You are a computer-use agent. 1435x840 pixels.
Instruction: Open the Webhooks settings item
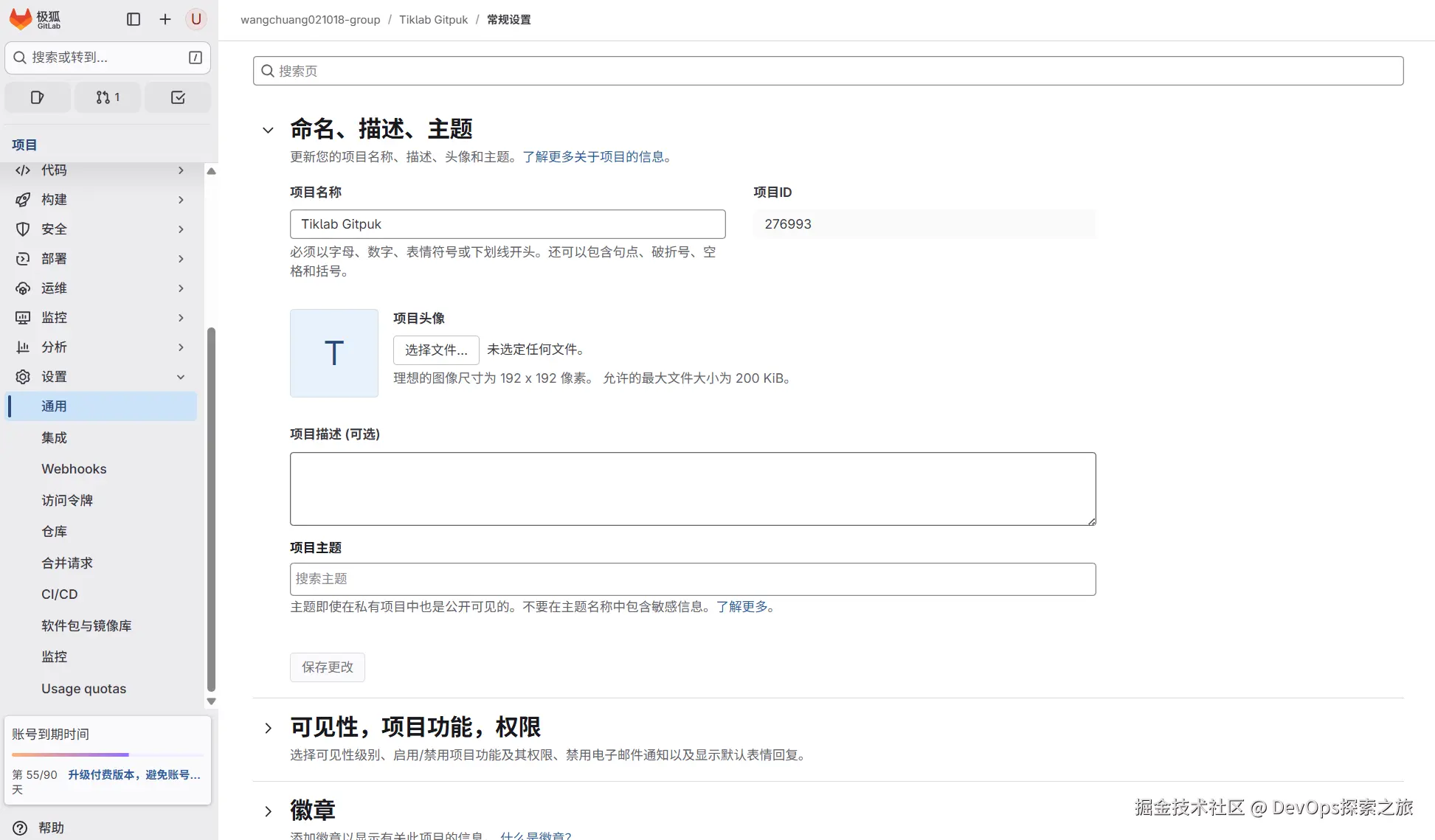pos(74,469)
